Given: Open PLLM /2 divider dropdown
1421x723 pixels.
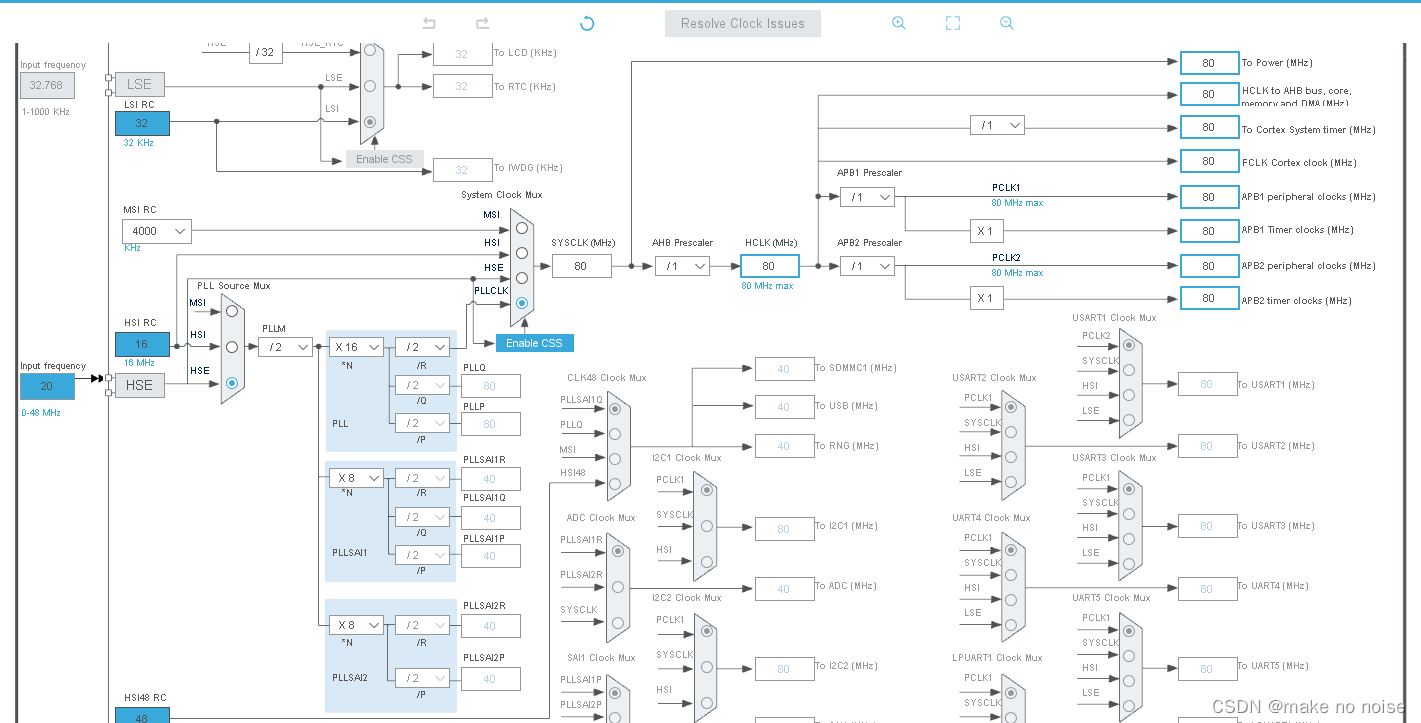Looking at the screenshot, I should tap(285, 347).
